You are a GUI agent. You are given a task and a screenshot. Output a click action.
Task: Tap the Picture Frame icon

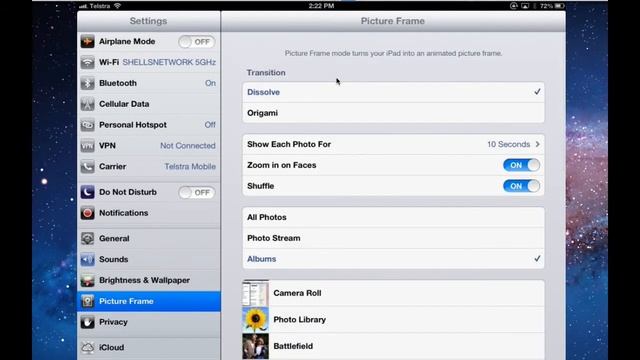87,301
